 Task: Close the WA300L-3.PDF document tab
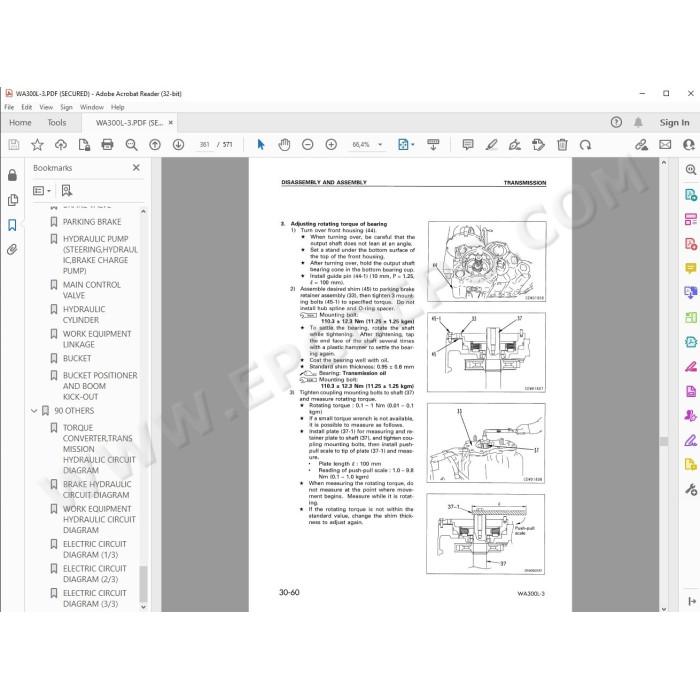(x=171, y=122)
